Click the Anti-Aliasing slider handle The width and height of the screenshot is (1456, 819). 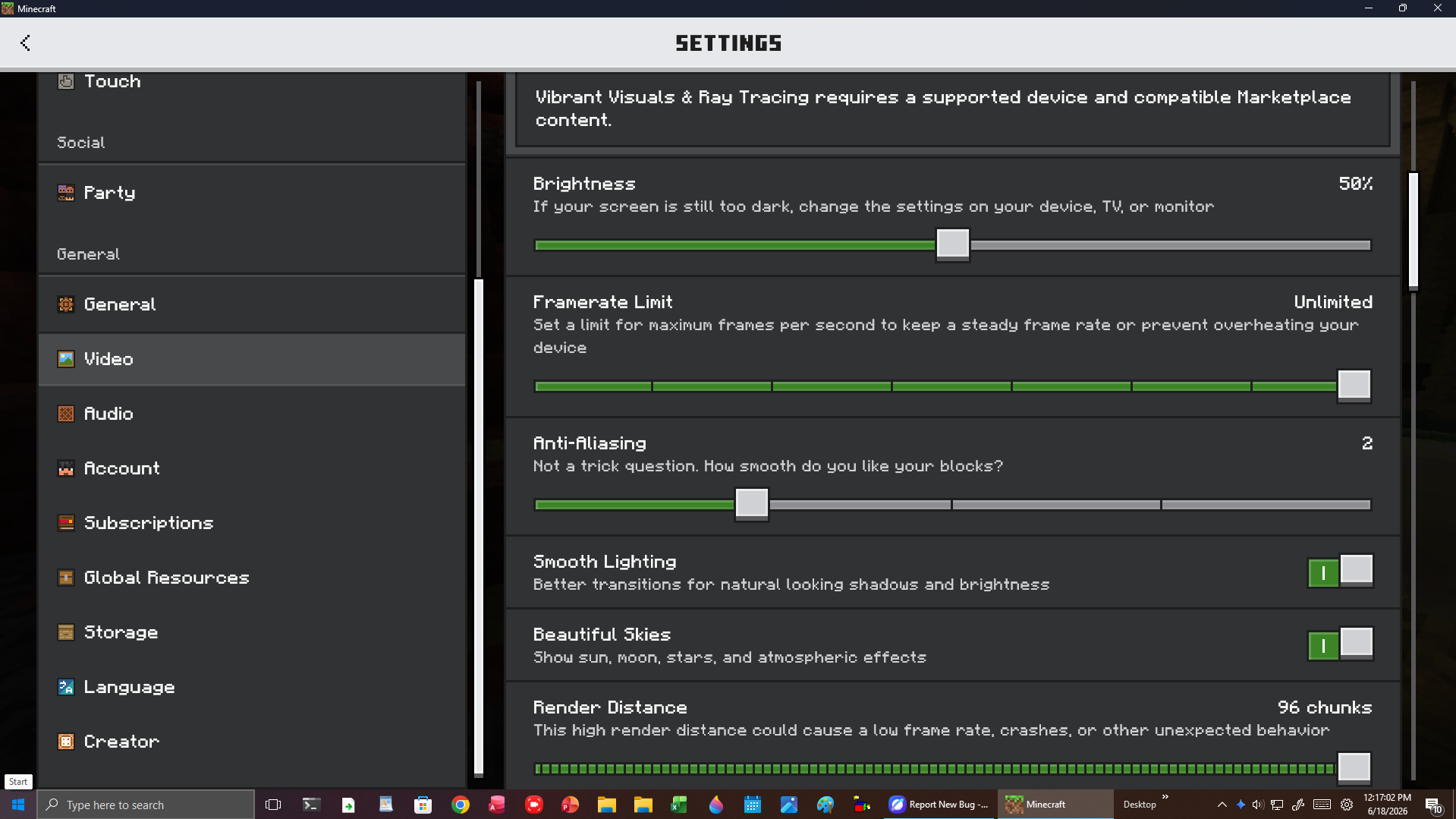pos(752,504)
